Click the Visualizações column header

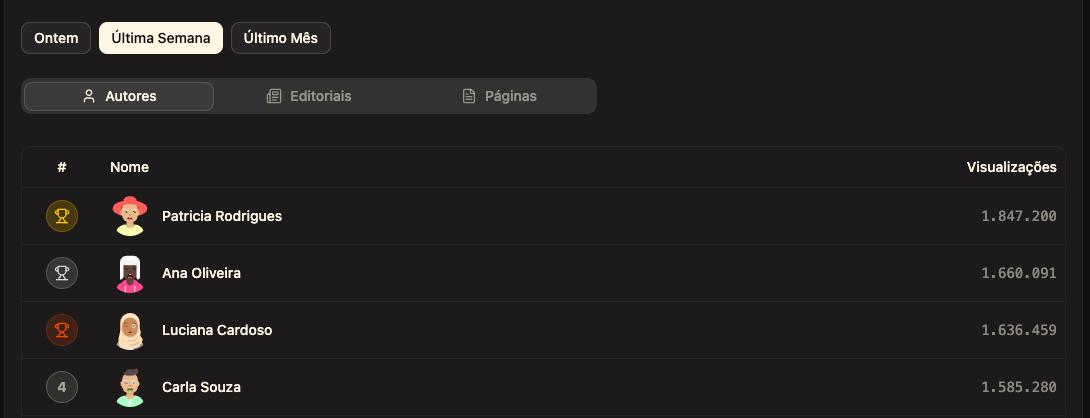tap(1011, 167)
